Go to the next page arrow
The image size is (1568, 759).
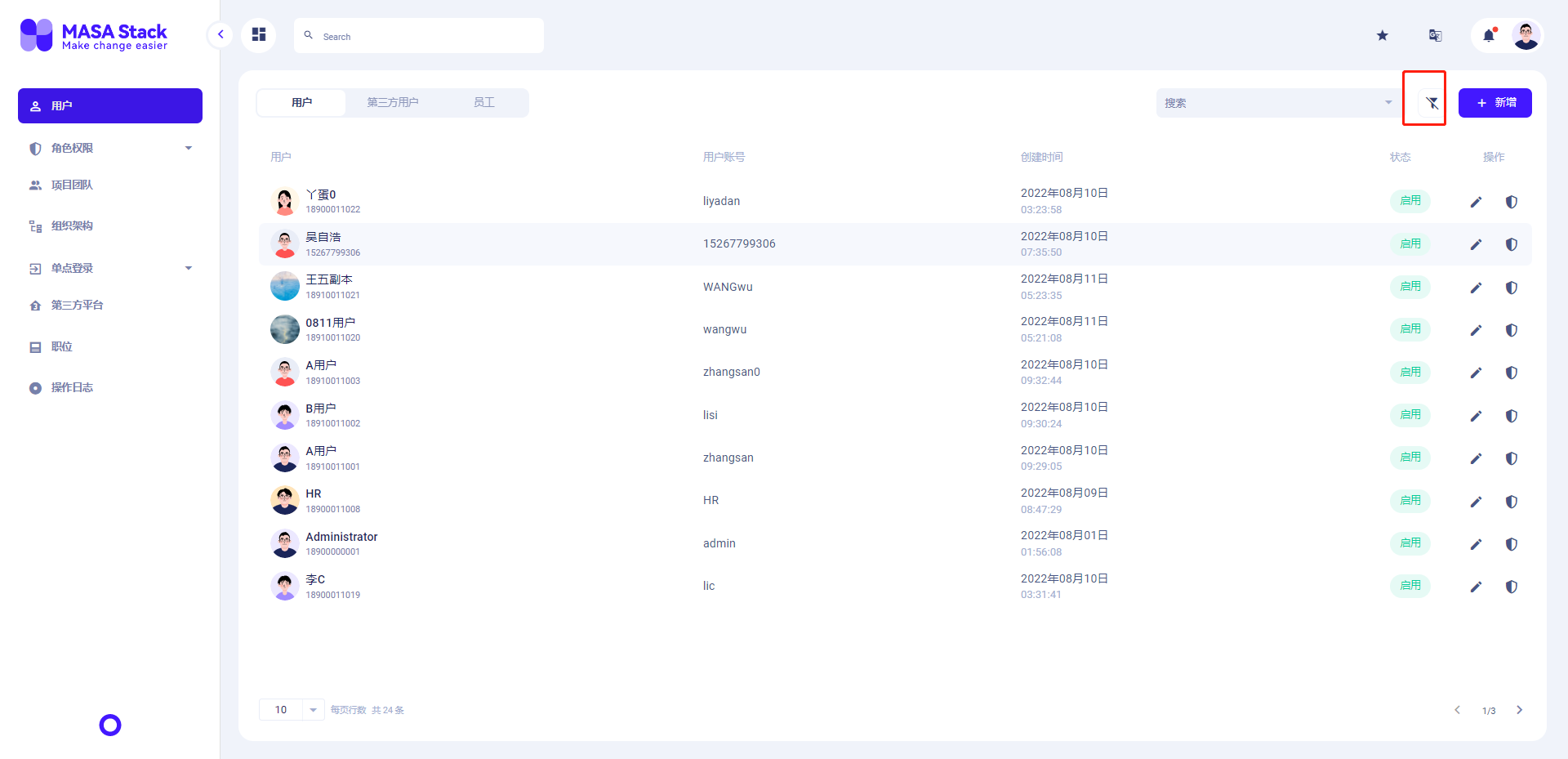click(x=1519, y=710)
